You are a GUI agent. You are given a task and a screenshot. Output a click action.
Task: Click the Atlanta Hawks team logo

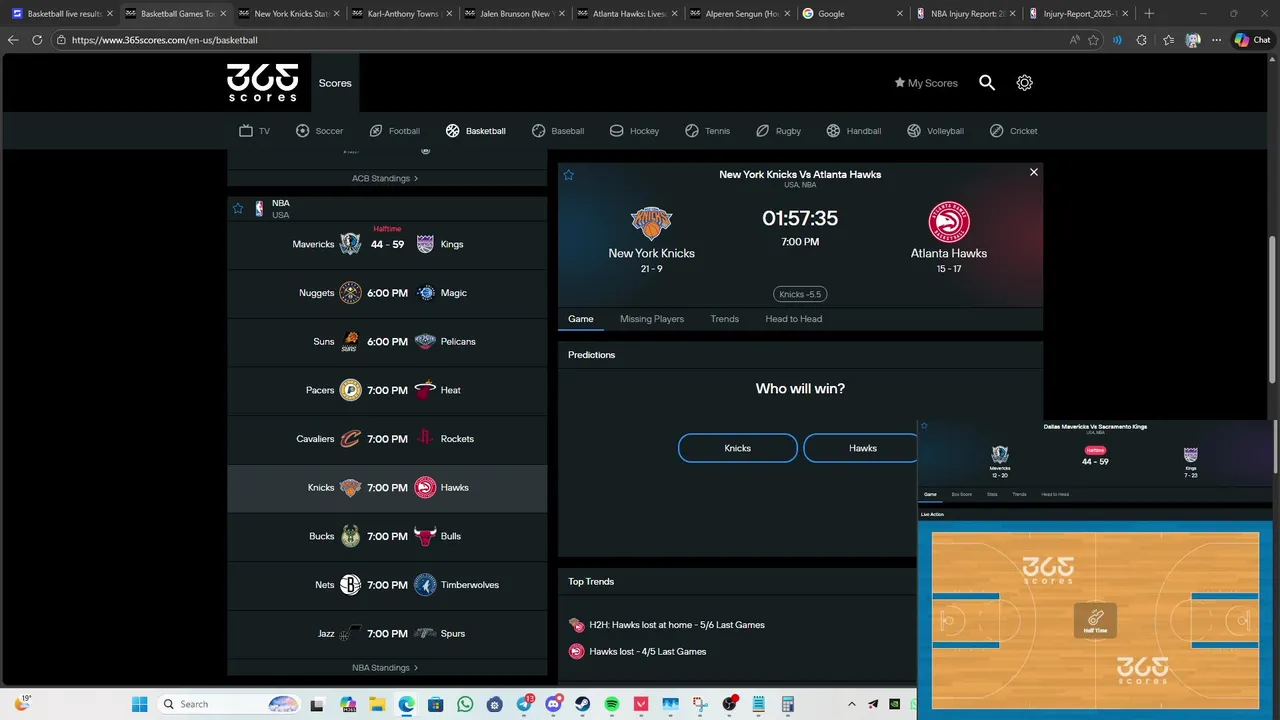[x=949, y=222]
